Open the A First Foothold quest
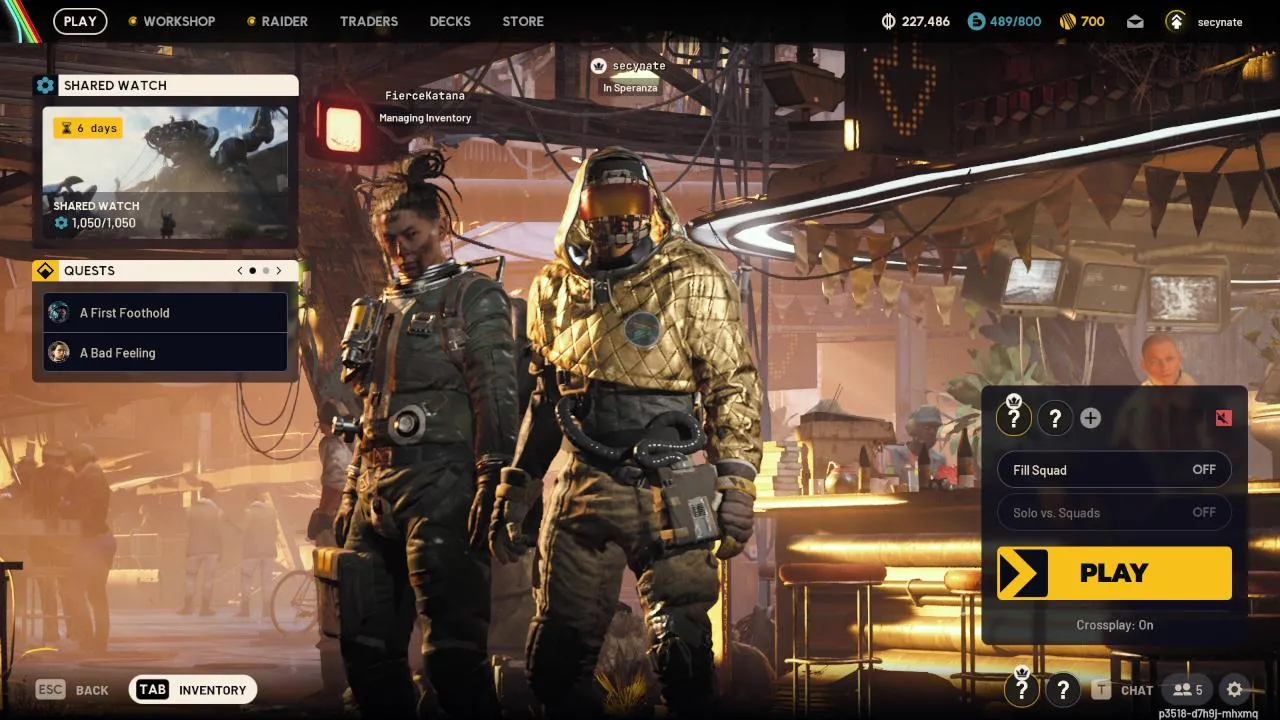 165,313
